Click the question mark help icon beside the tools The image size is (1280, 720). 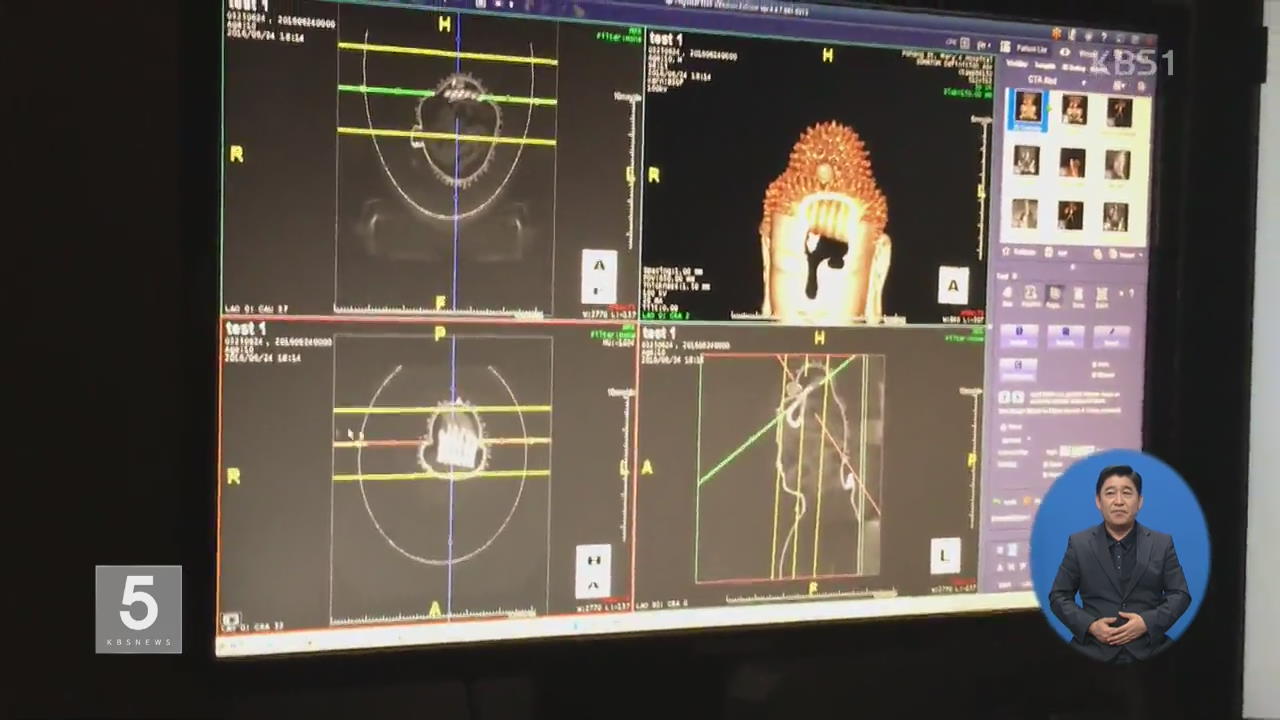(1131, 292)
